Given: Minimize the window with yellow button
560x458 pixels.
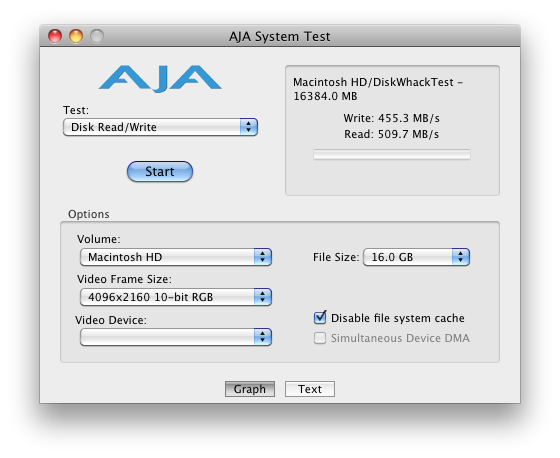Looking at the screenshot, I should click(76, 36).
